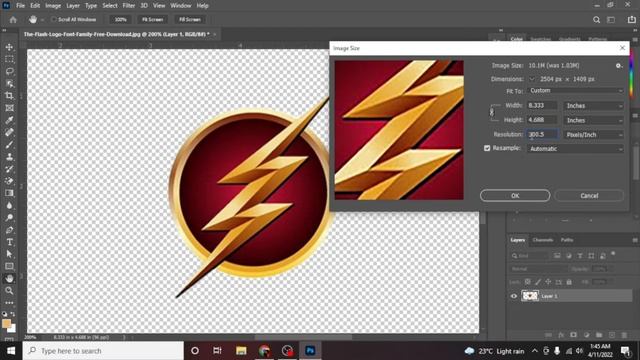640x360 pixels.
Task: Select the Brush tool
Action: click(9, 144)
